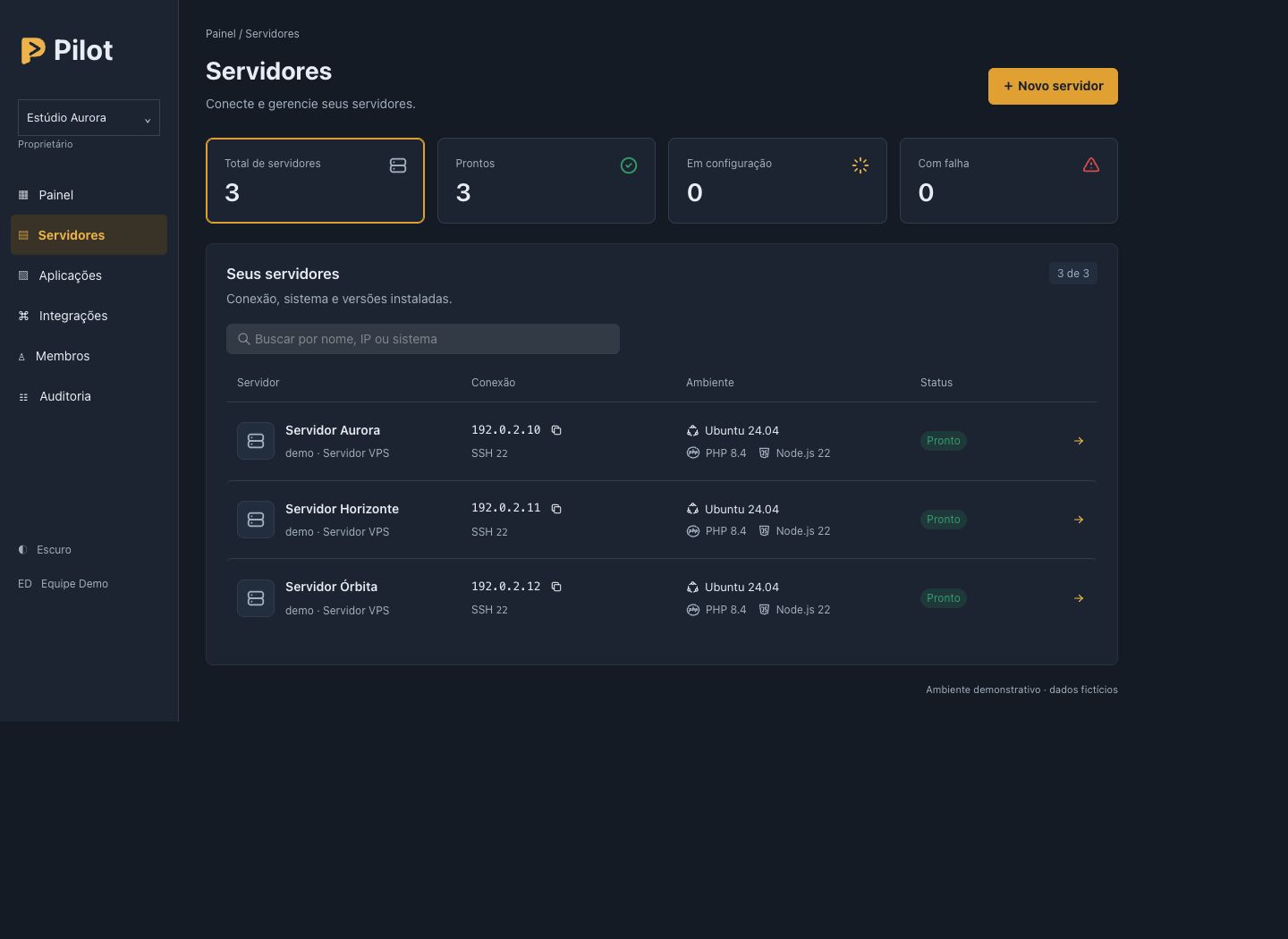This screenshot has width=1288, height=939.
Task: Click "Ambiente demonstrativo · dados fictícios" footer
Action: pyautogui.click(x=1021, y=689)
